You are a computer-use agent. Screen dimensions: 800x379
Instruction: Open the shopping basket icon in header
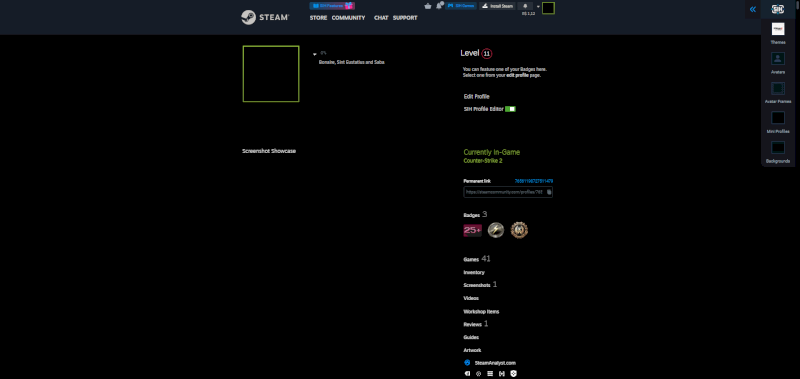pos(428,6)
